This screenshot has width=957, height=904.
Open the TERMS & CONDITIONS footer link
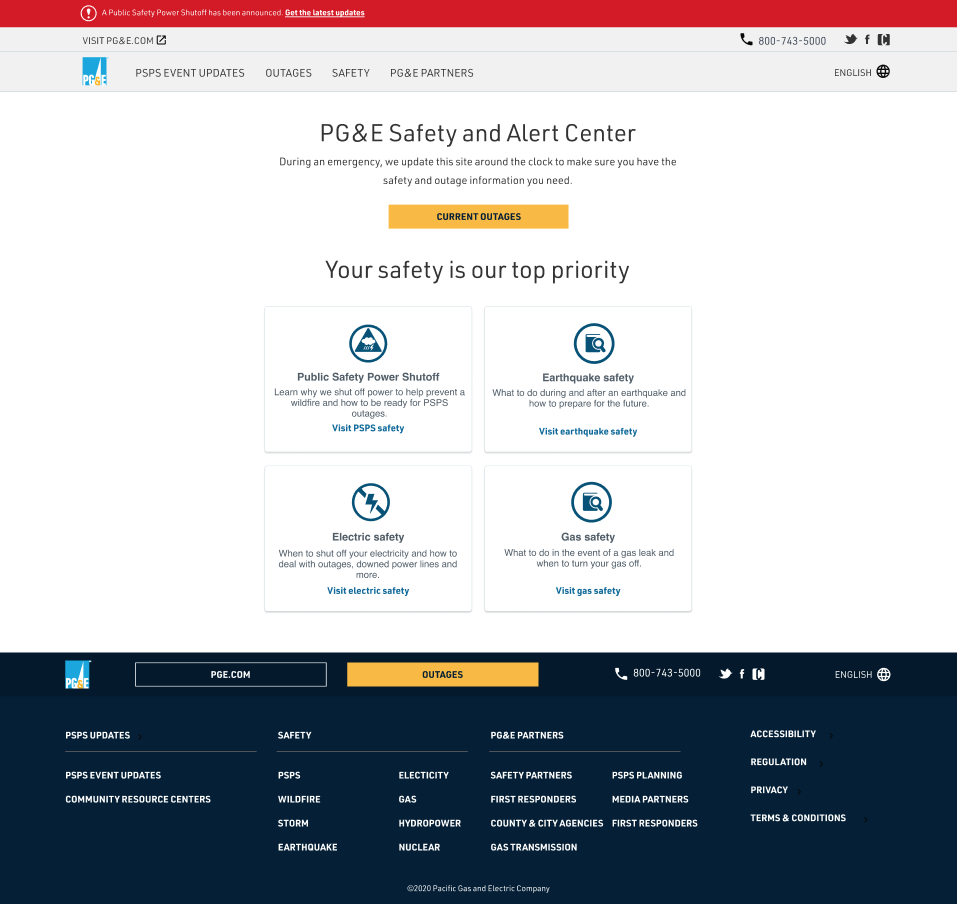click(x=798, y=818)
